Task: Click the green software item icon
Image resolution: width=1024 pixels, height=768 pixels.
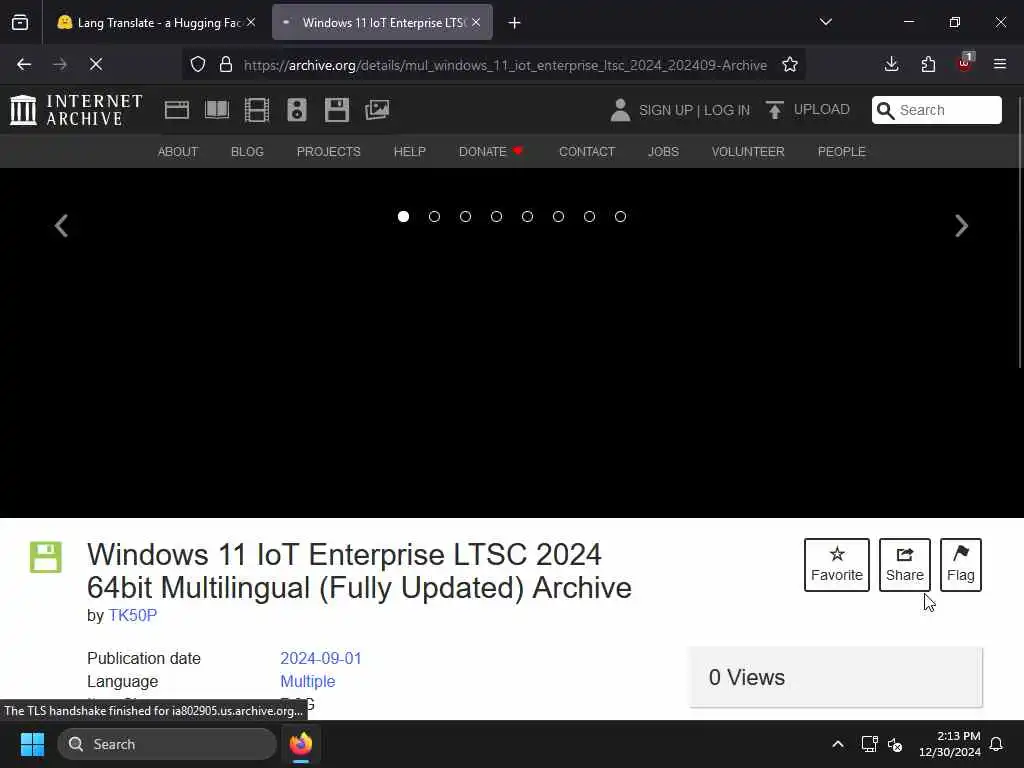Action: 46,557
